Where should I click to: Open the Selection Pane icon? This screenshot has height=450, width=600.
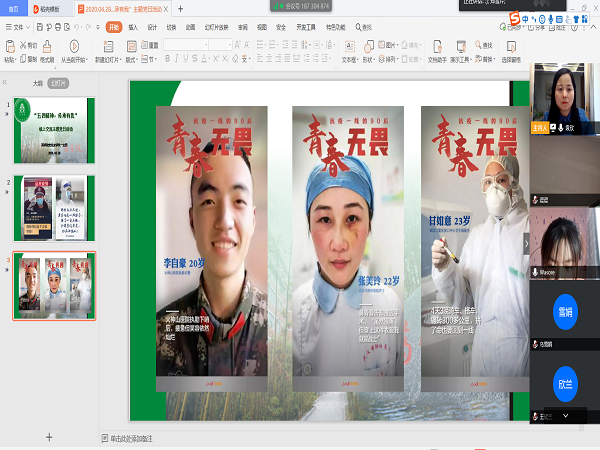point(511,46)
